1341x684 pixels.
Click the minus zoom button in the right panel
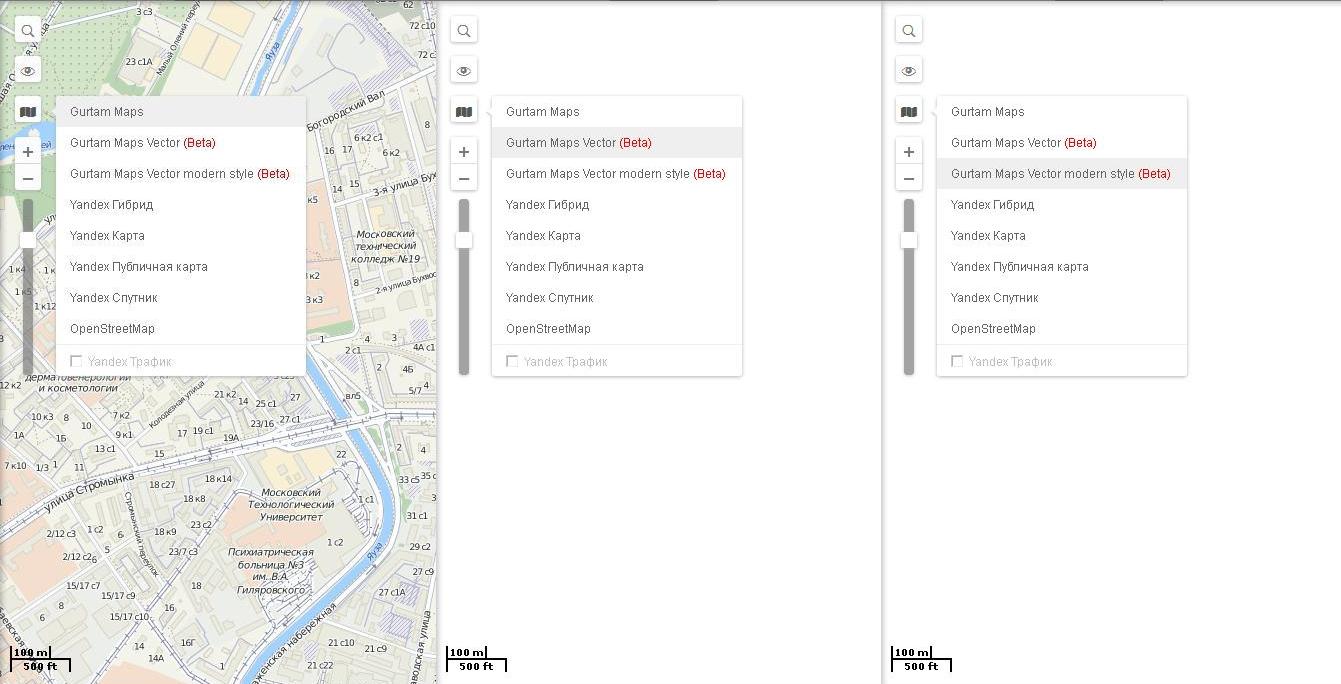[x=909, y=179]
